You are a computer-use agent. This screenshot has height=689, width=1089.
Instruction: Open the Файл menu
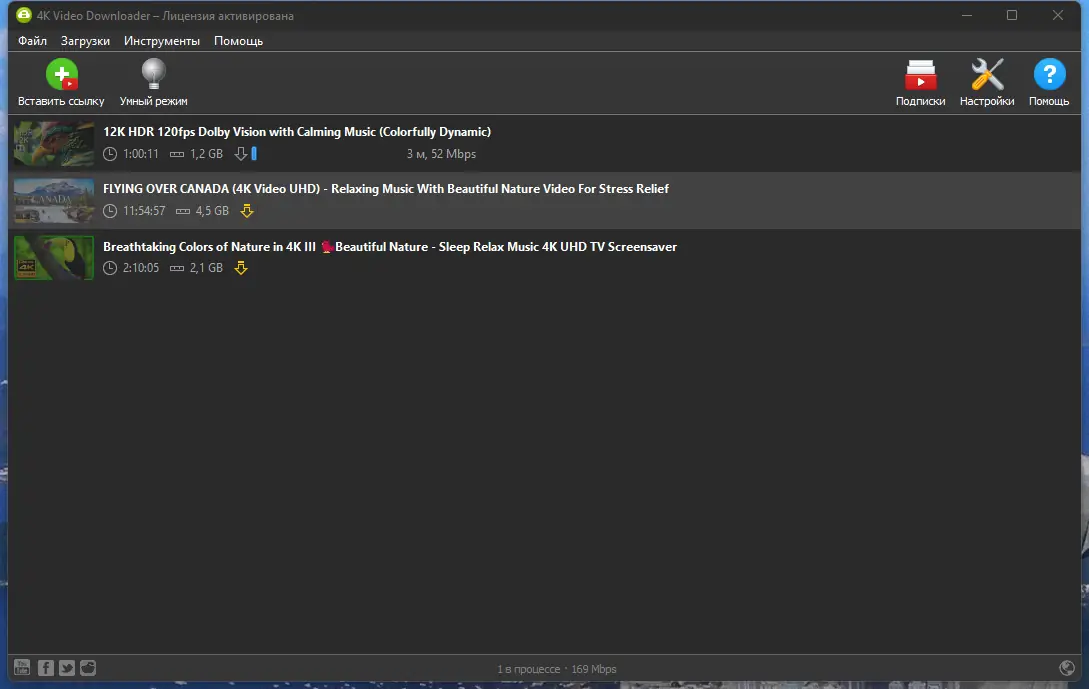[x=33, y=41]
